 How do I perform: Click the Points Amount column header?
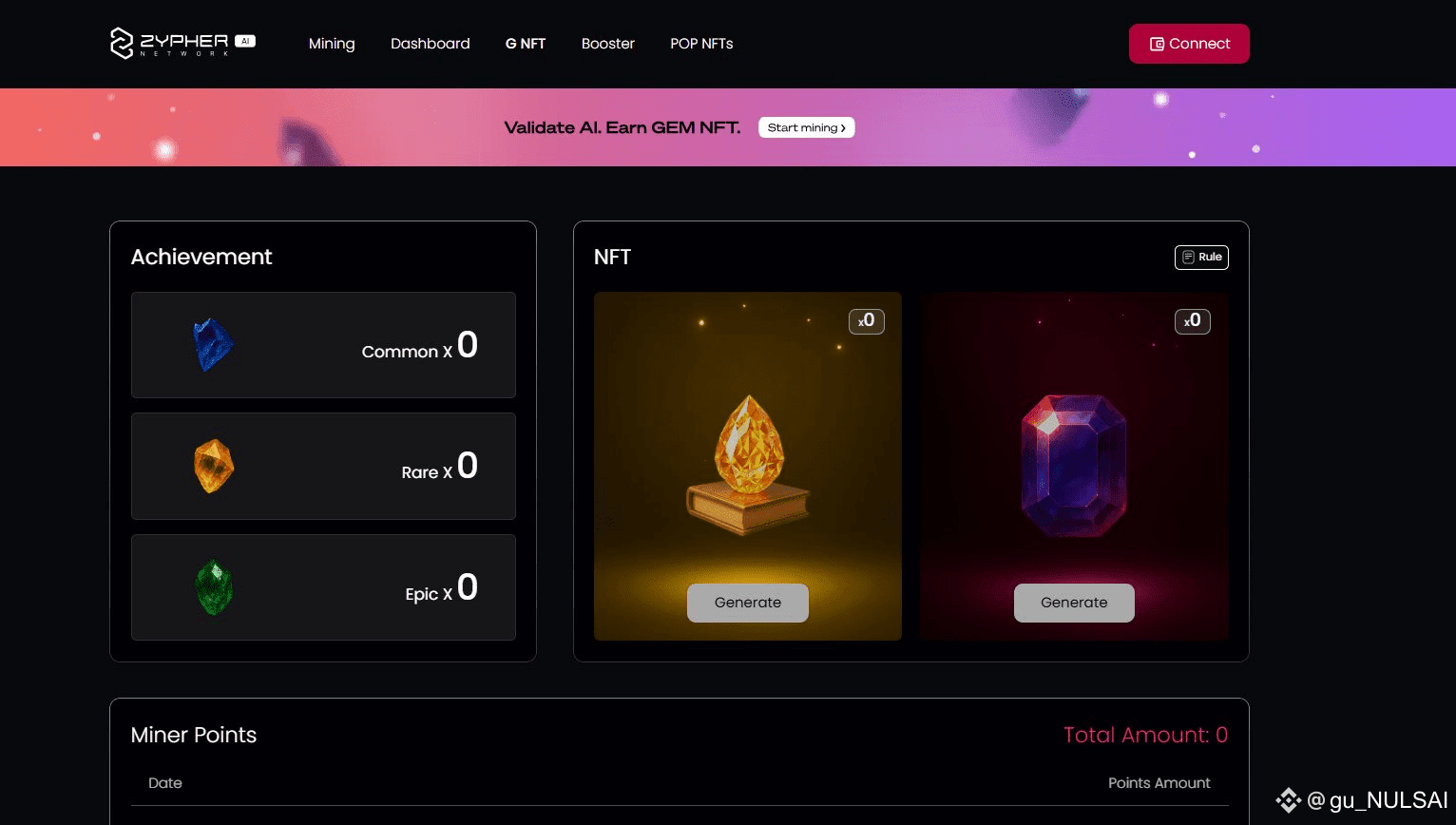pyautogui.click(x=1159, y=783)
